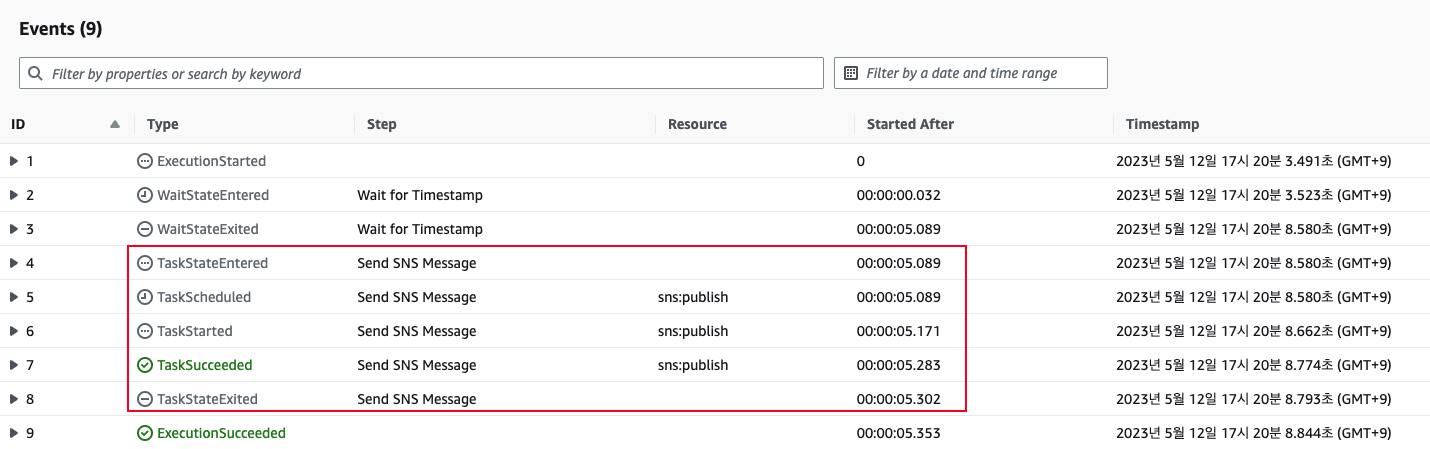Image resolution: width=1430 pixels, height=449 pixels.
Task: Click the ID column header
Action: point(18,124)
